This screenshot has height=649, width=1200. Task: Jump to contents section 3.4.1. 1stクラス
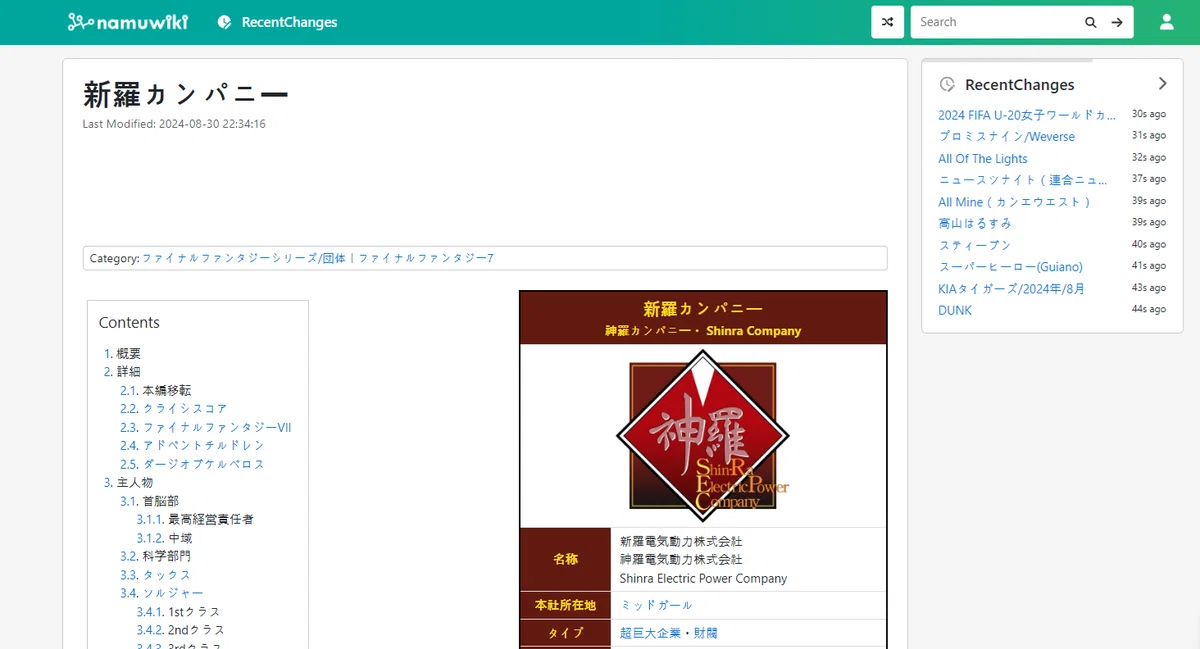[x=178, y=612]
